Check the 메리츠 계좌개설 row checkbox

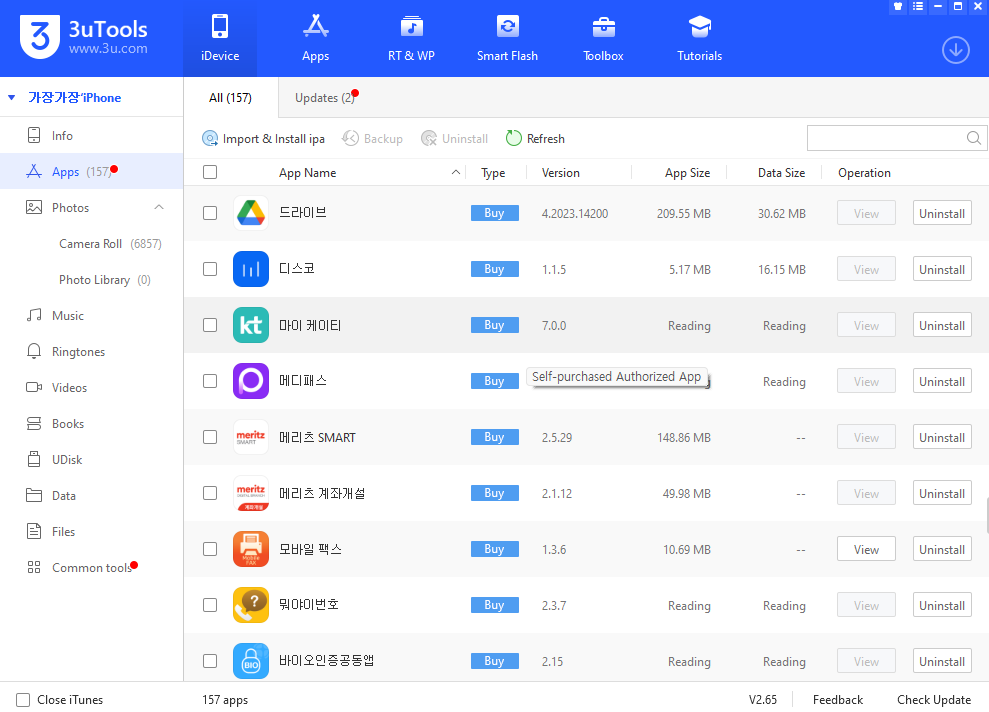(x=210, y=493)
